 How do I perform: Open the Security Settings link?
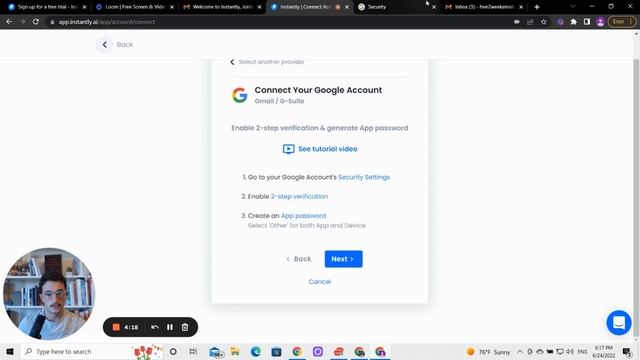tap(364, 177)
